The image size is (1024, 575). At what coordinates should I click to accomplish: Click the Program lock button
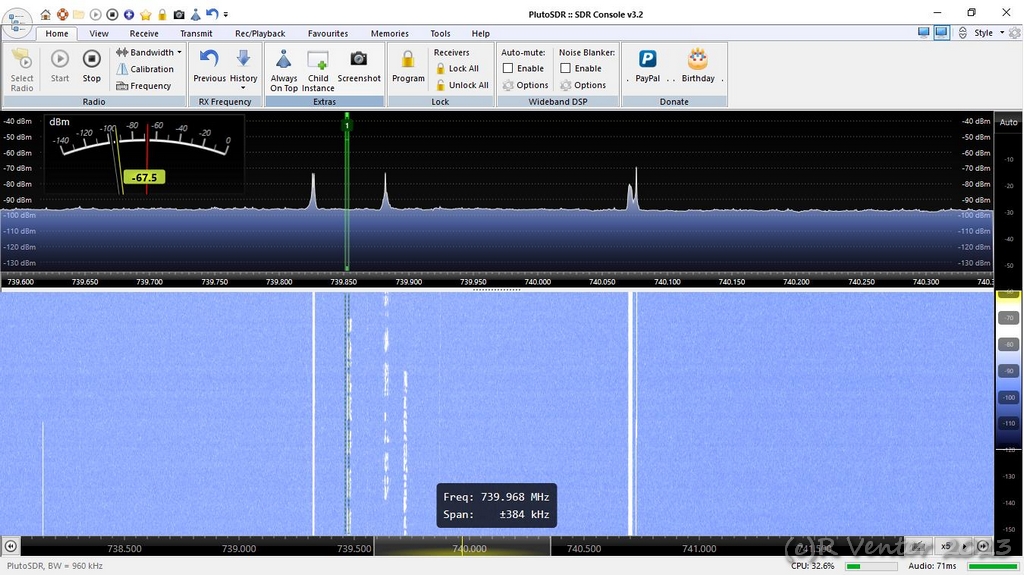408,67
